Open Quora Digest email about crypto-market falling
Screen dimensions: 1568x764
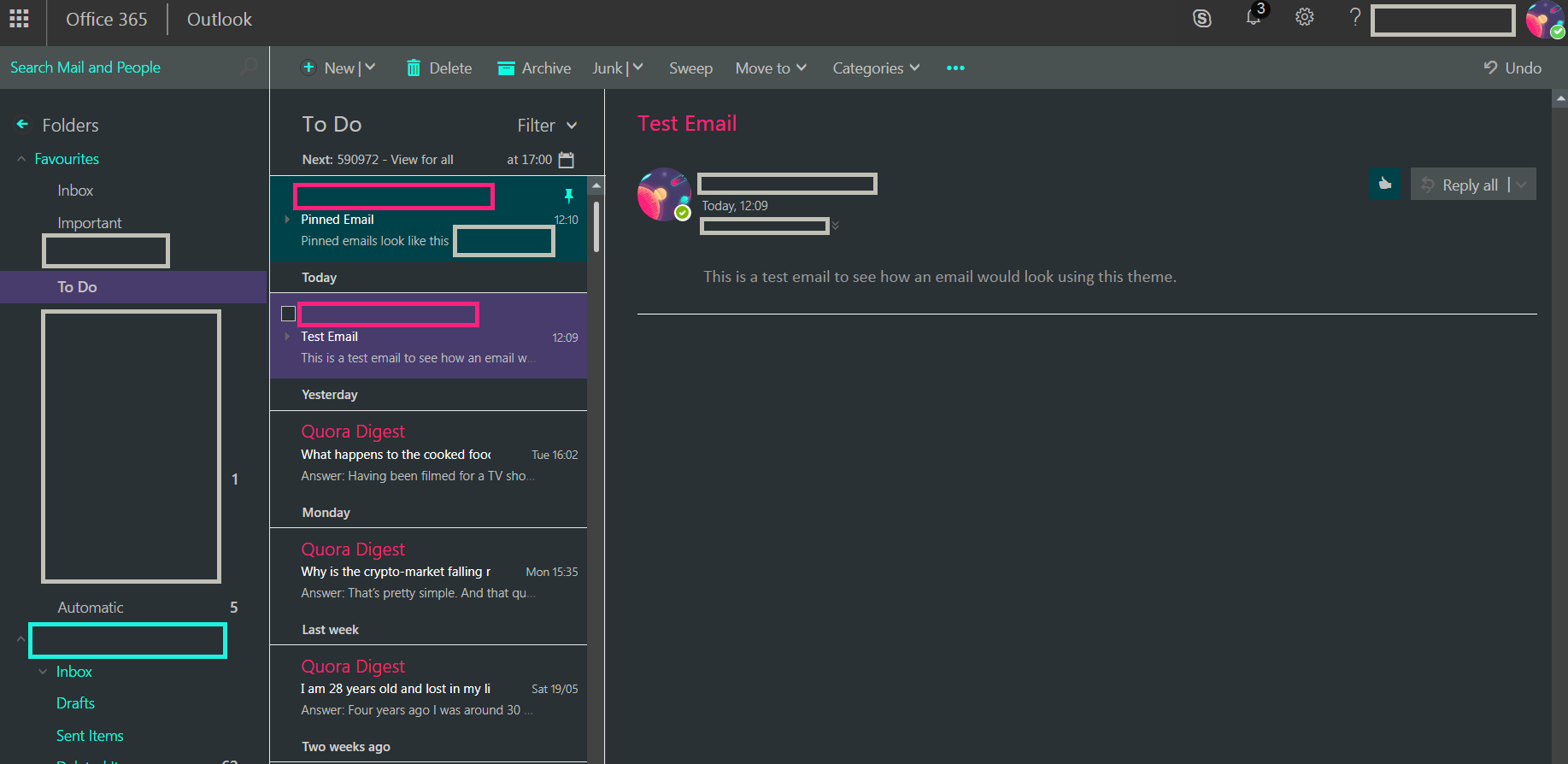(x=428, y=570)
